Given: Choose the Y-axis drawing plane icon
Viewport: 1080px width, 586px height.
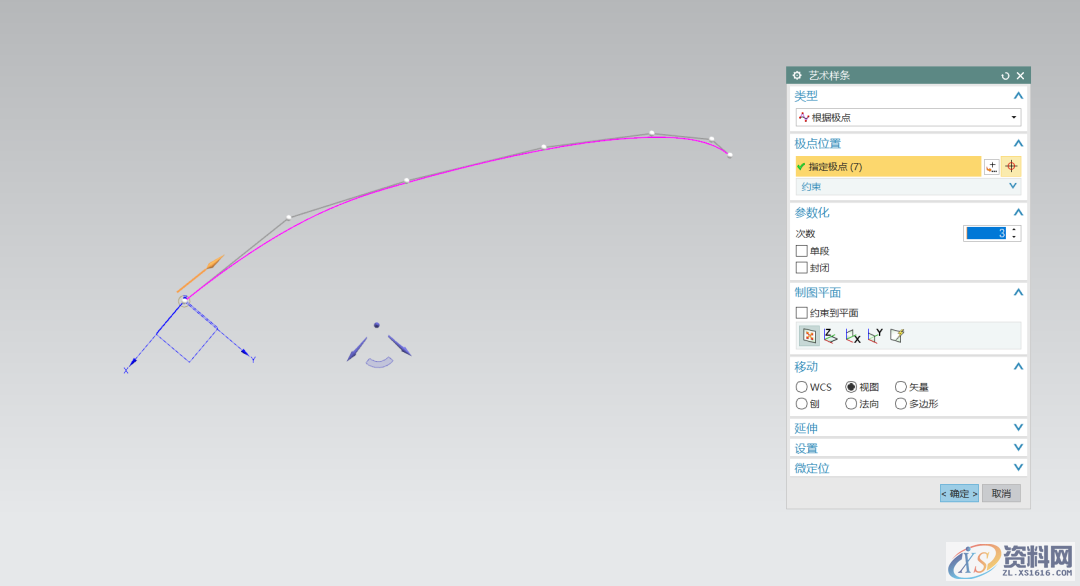Looking at the screenshot, I should click(x=875, y=336).
